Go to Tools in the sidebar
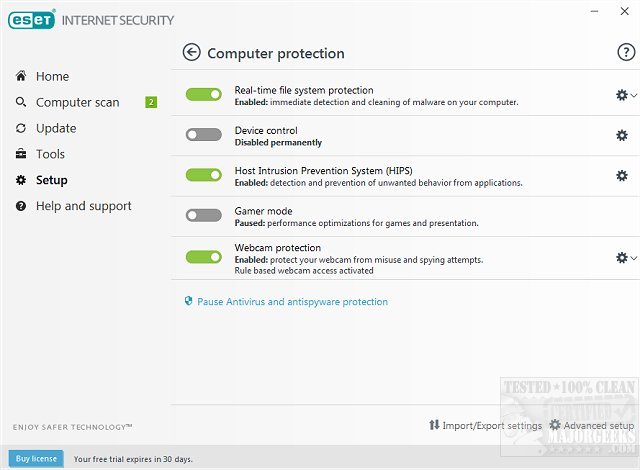The image size is (640, 470). point(50,154)
